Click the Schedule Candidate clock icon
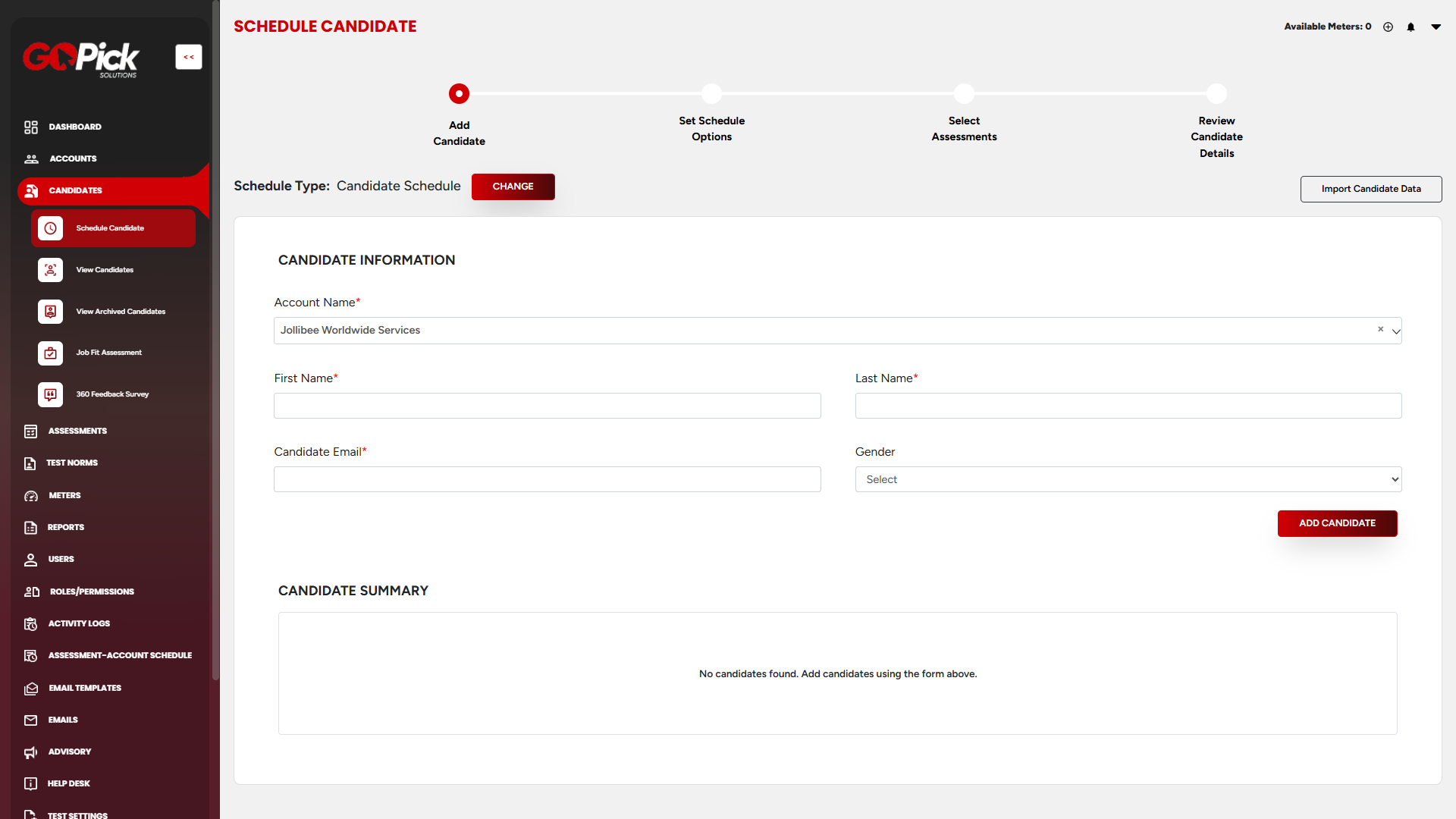This screenshot has height=819, width=1456. click(50, 228)
